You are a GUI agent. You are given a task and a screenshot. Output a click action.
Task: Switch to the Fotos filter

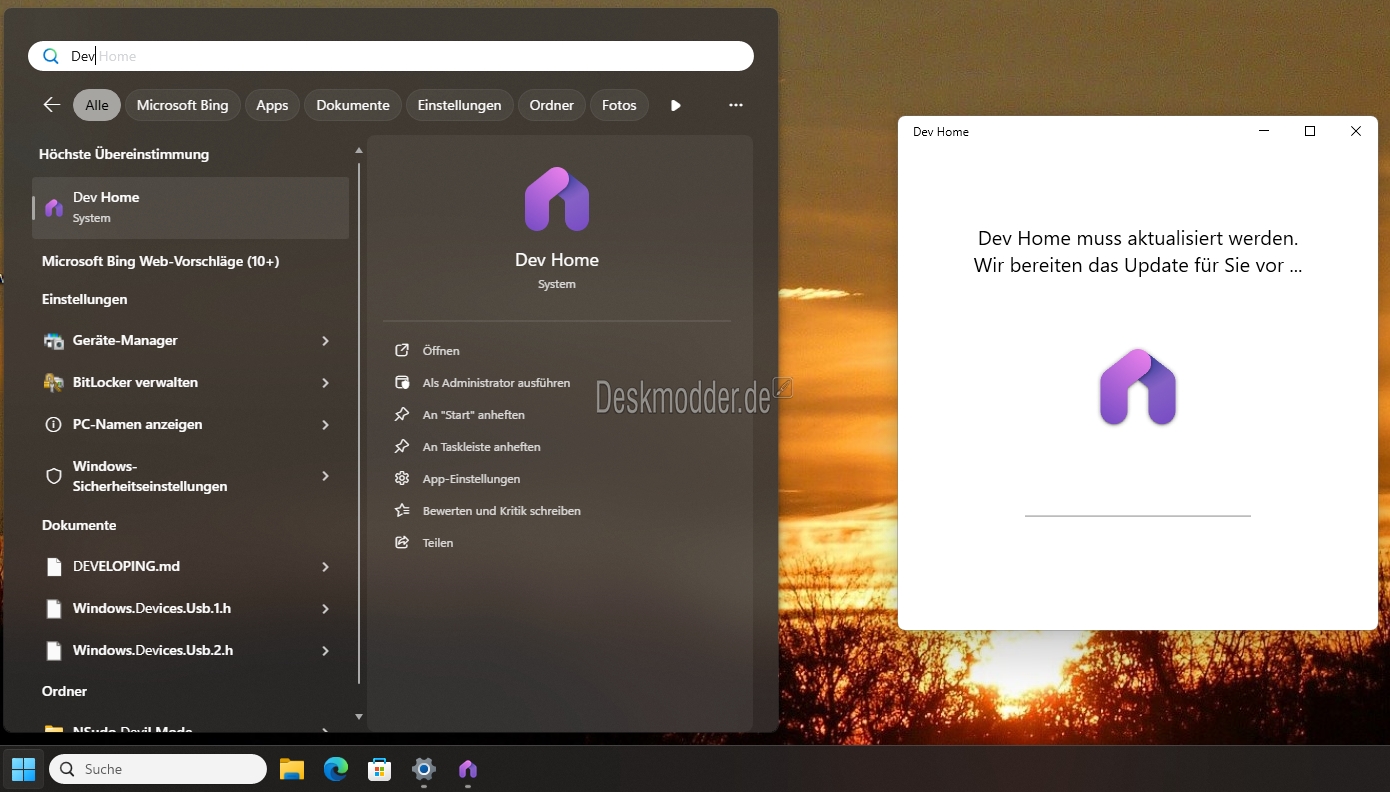(619, 105)
